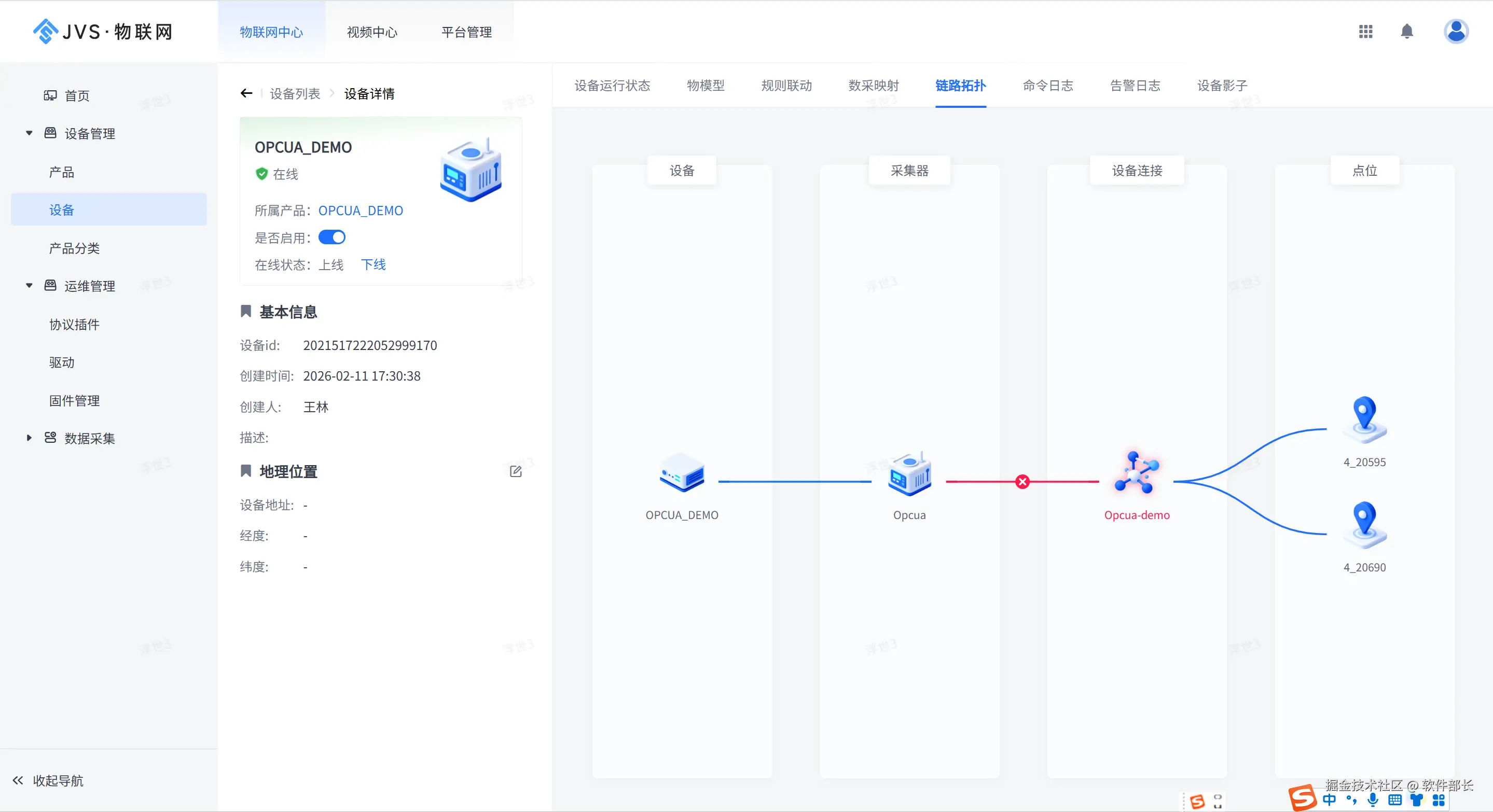Open the apps grid icon in header
The image size is (1493, 812).
pyautogui.click(x=1365, y=31)
